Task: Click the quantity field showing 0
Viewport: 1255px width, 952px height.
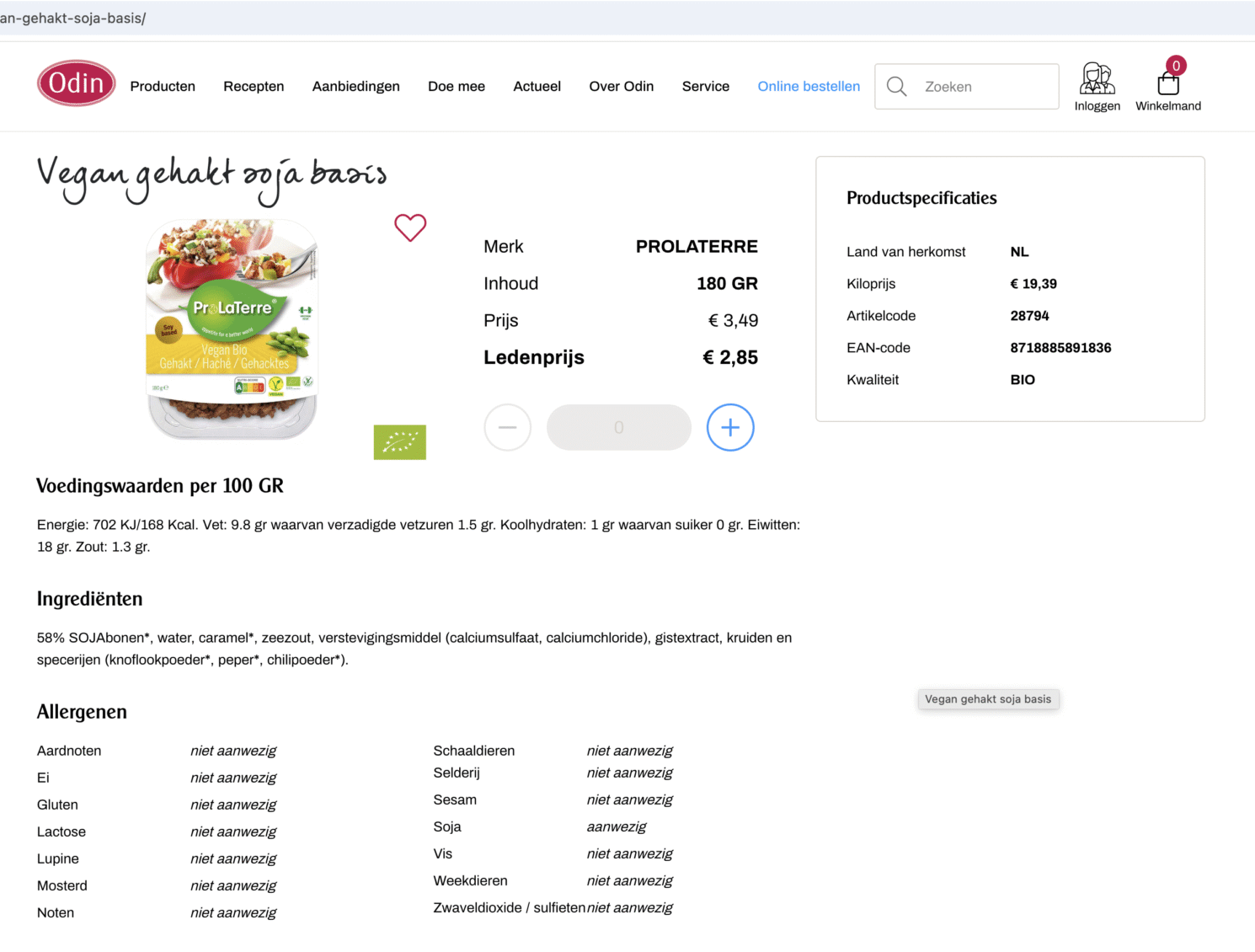Action: coord(619,427)
